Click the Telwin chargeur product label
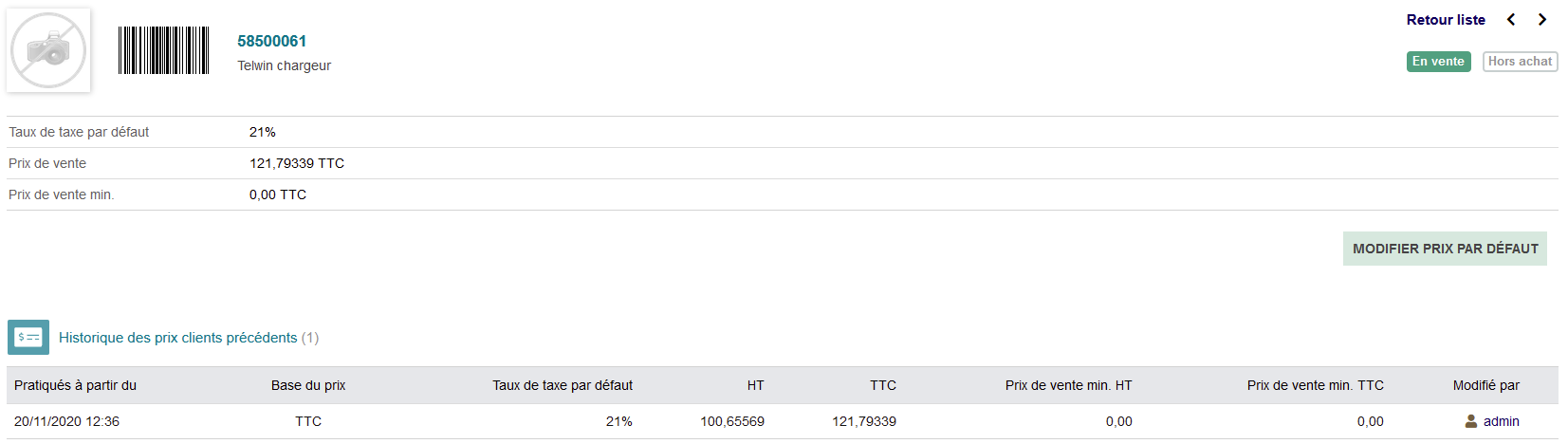 point(284,65)
